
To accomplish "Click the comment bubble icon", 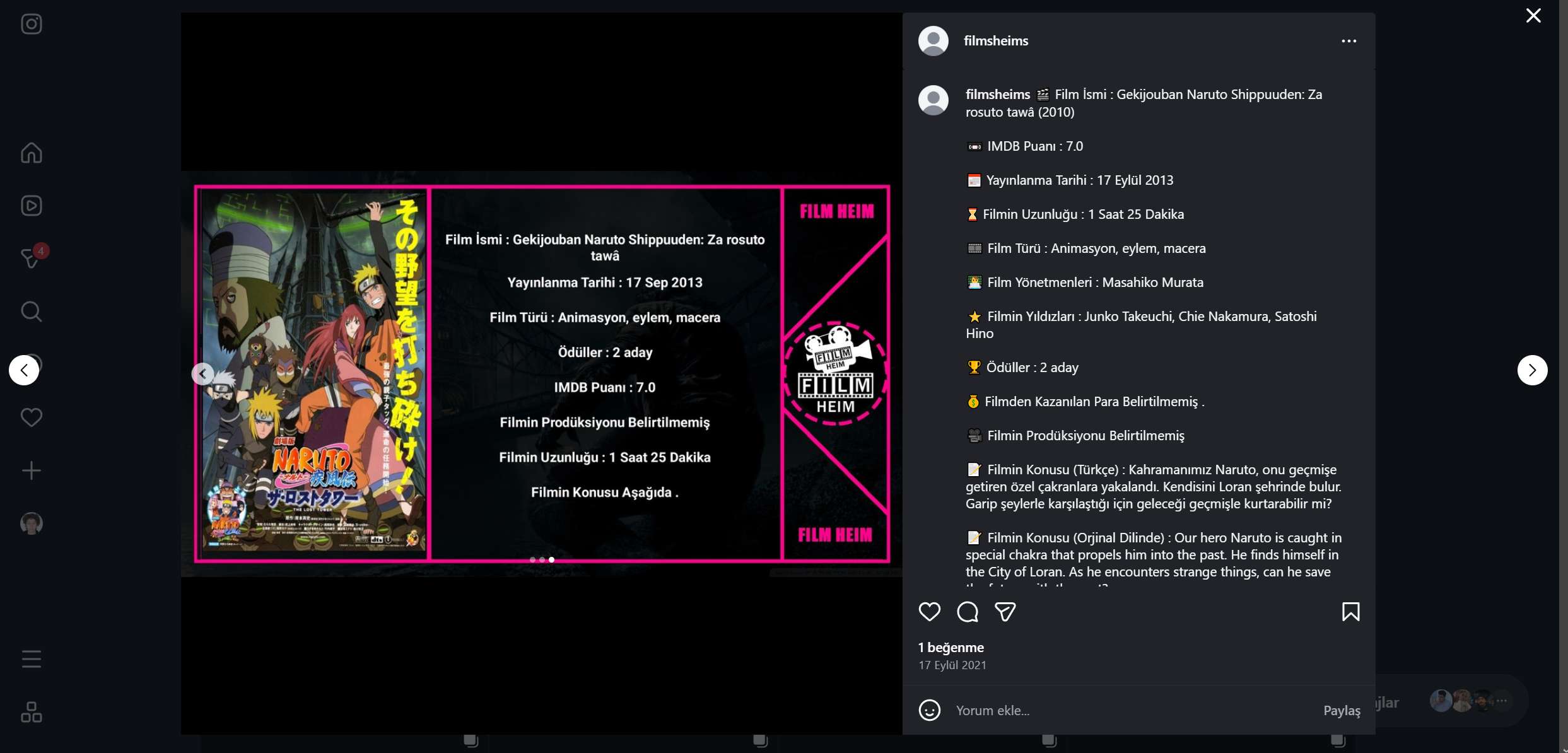I will [x=967, y=612].
